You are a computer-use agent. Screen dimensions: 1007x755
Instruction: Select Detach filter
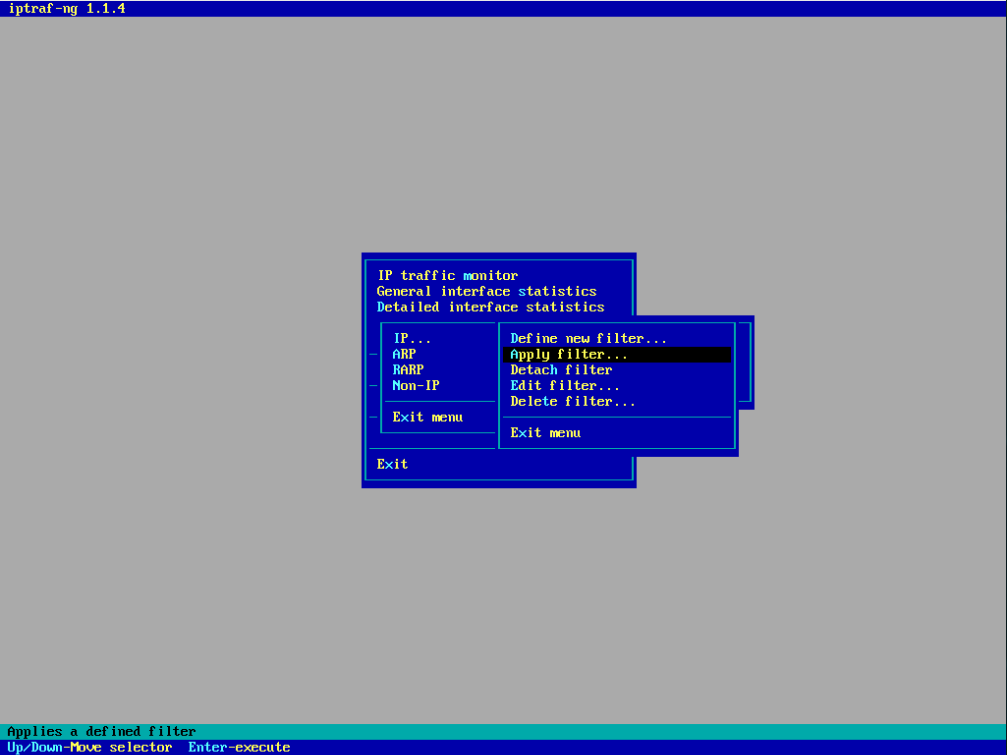[561, 370]
